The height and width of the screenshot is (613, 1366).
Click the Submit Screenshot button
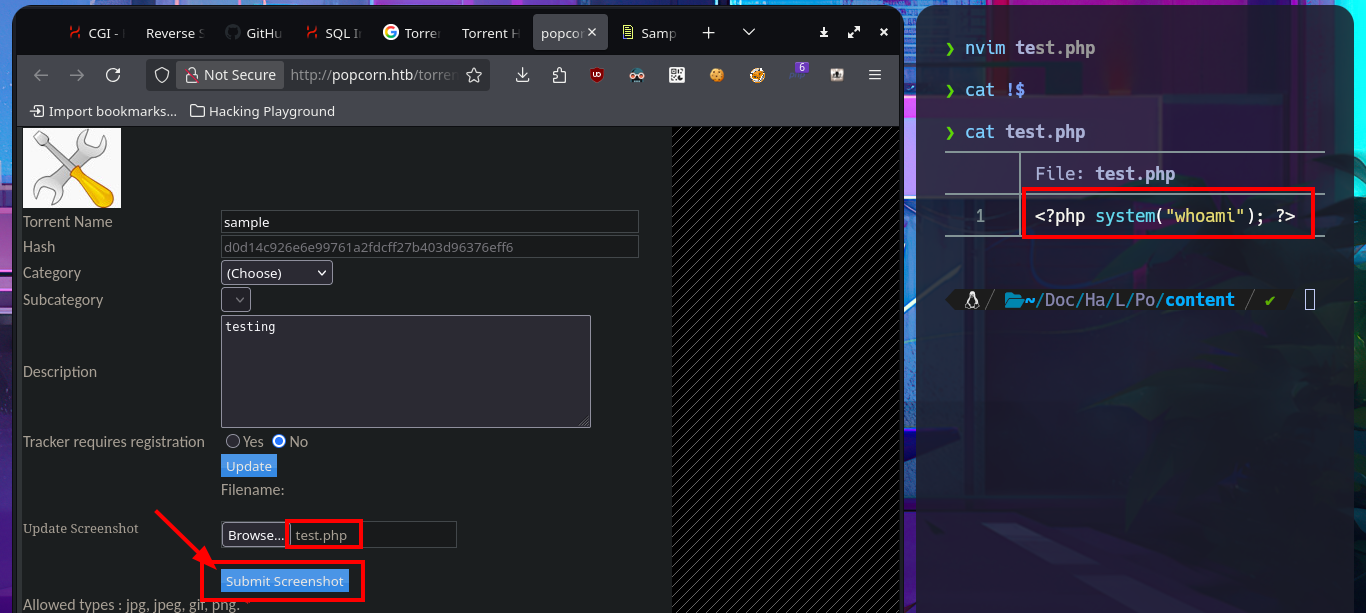[x=285, y=581]
